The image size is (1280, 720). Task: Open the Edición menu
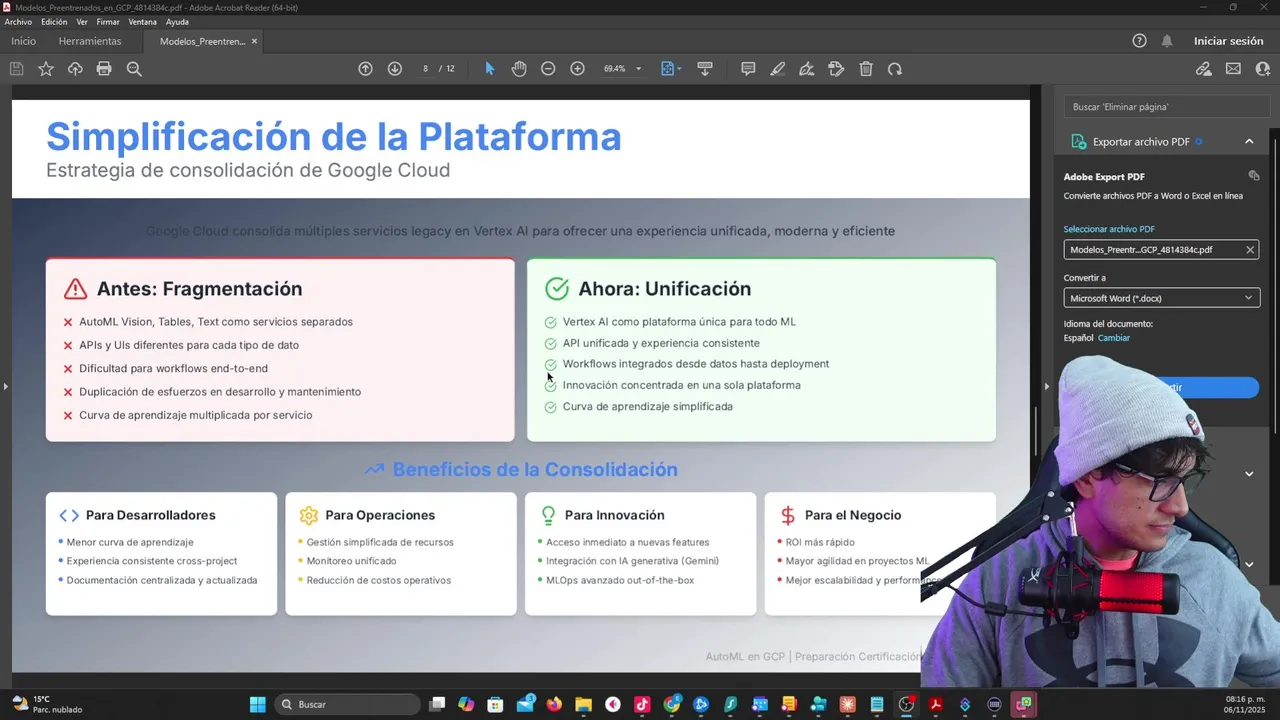coord(54,22)
